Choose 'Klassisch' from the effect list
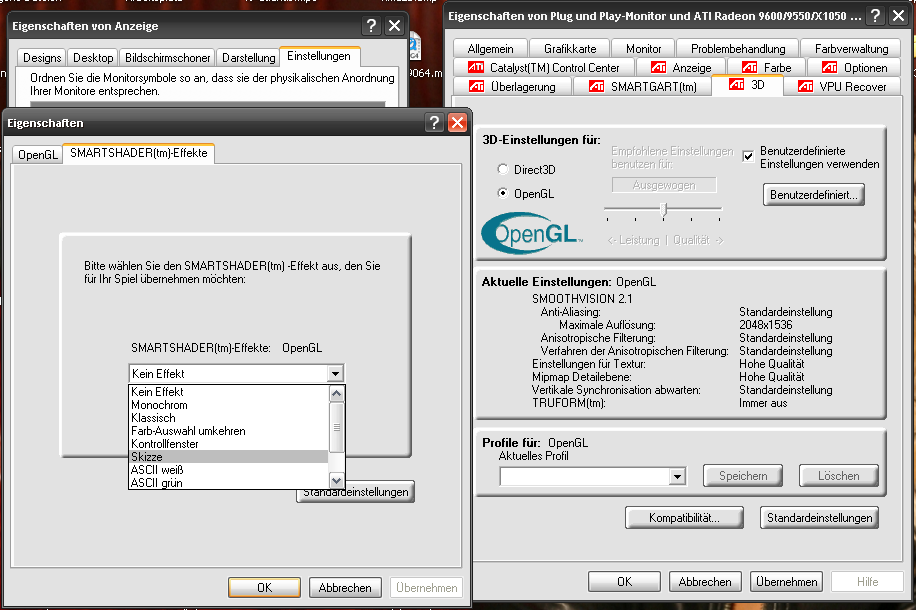 click(228, 418)
